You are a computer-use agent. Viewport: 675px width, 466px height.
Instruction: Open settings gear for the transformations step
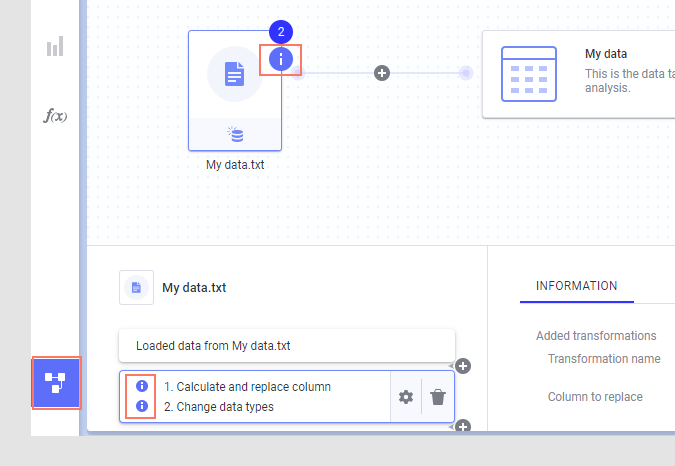(x=405, y=397)
